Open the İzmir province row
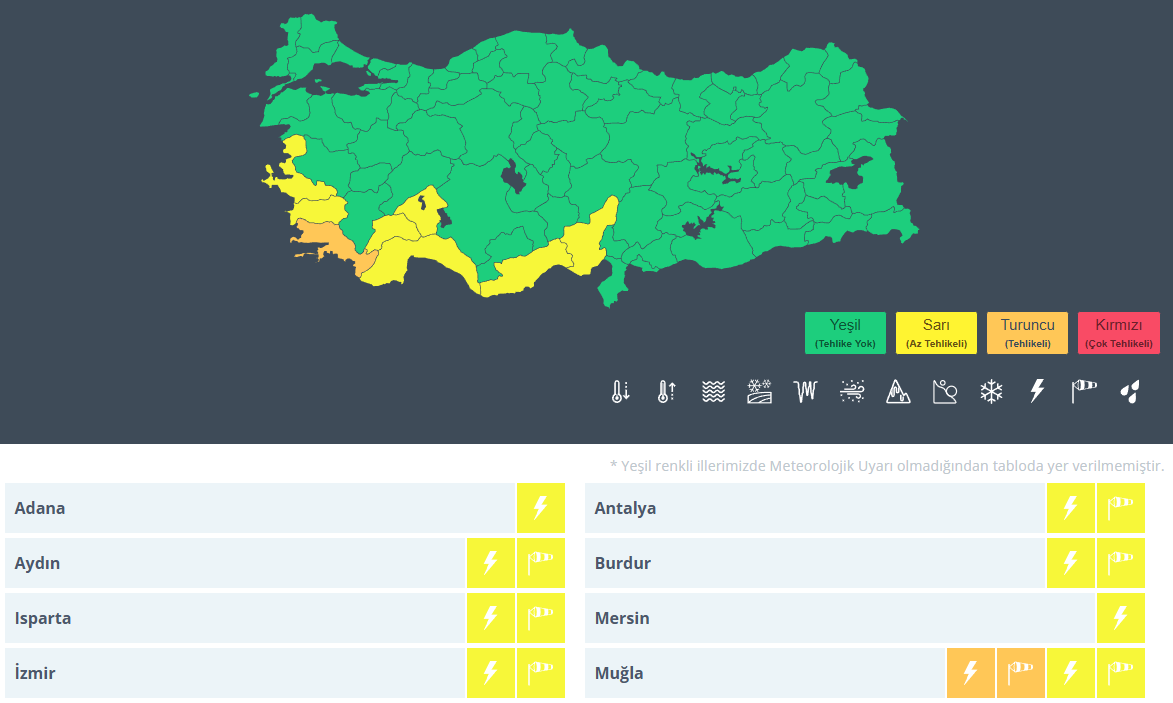 235,673
